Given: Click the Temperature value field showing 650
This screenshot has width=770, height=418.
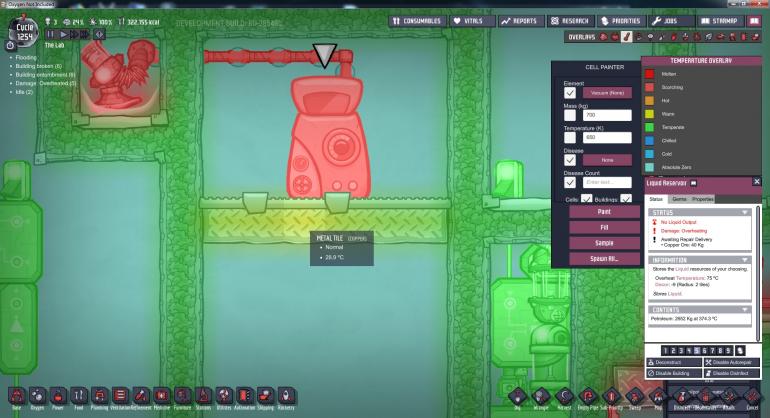Looking at the screenshot, I should click(607, 138).
